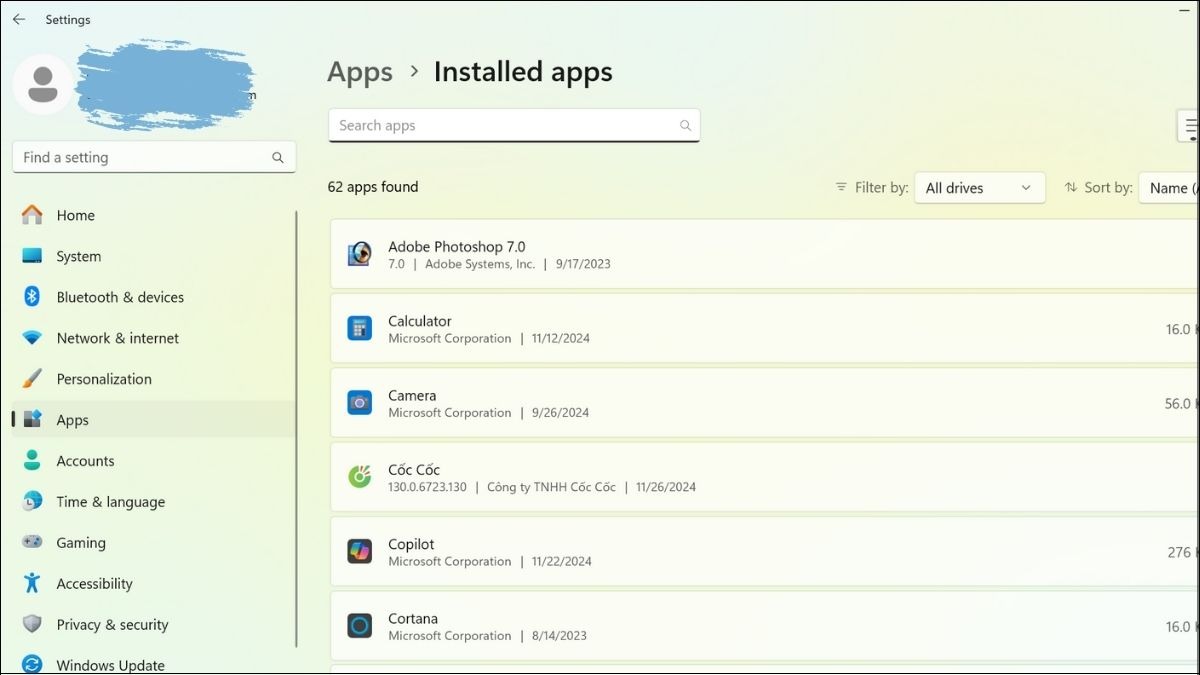
Task: Click the System monitor icon
Action: (x=32, y=256)
